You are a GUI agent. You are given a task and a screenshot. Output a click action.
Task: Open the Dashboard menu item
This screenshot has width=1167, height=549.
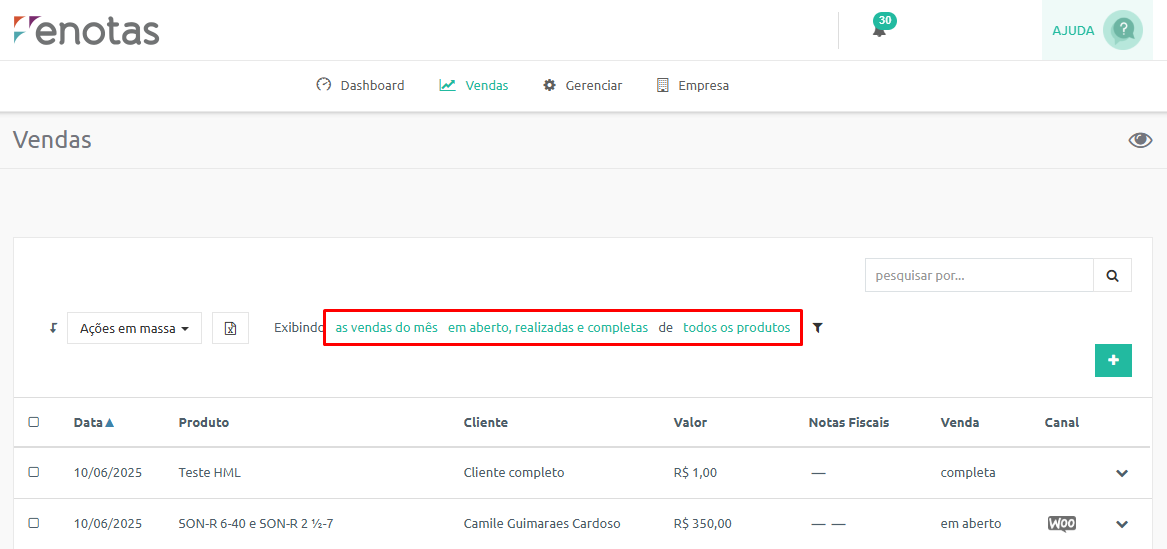coord(360,85)
